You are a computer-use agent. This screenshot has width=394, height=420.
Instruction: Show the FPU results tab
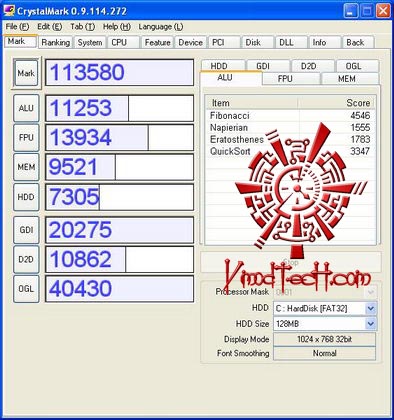[285, 79]
